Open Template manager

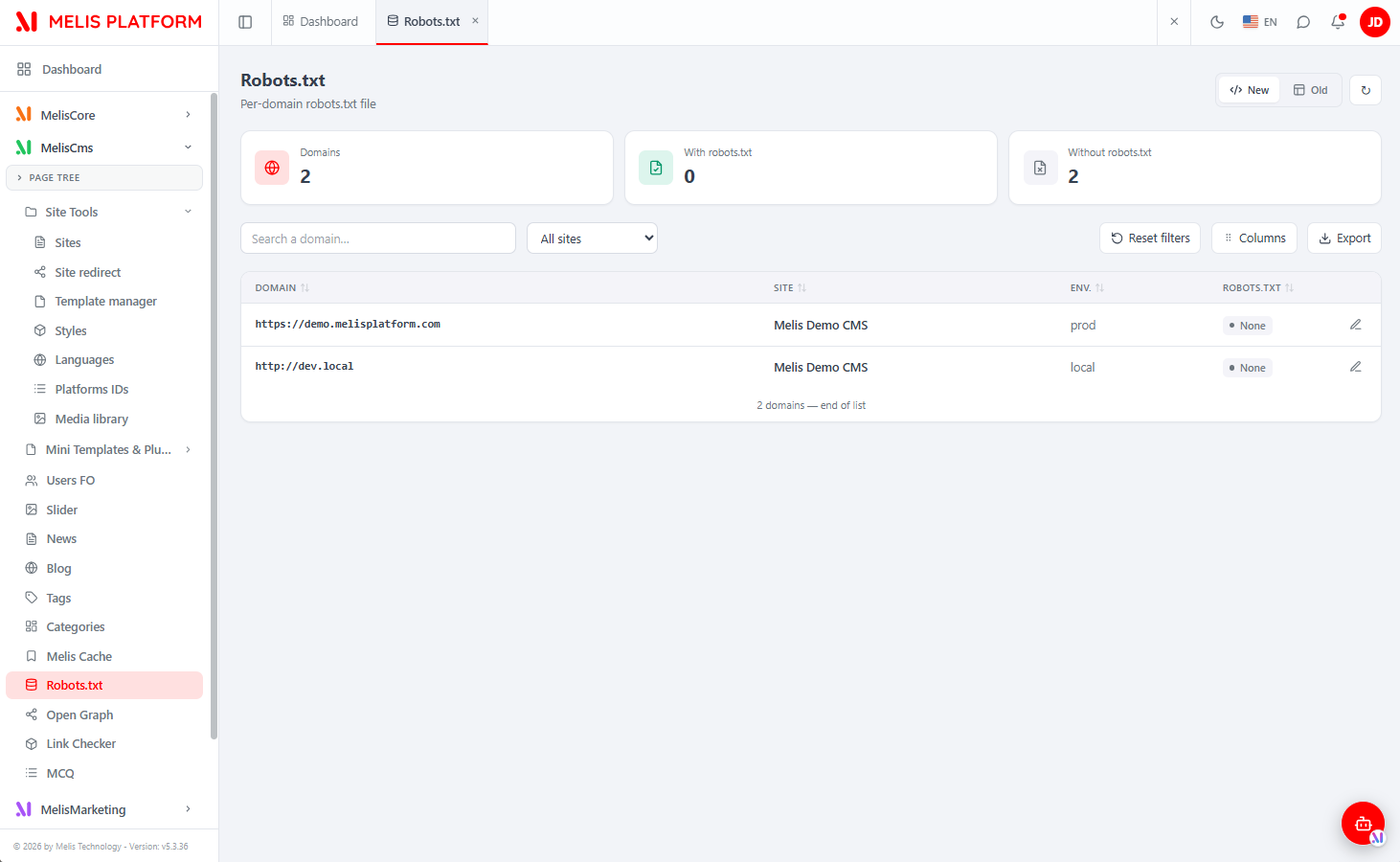point(103,301)
